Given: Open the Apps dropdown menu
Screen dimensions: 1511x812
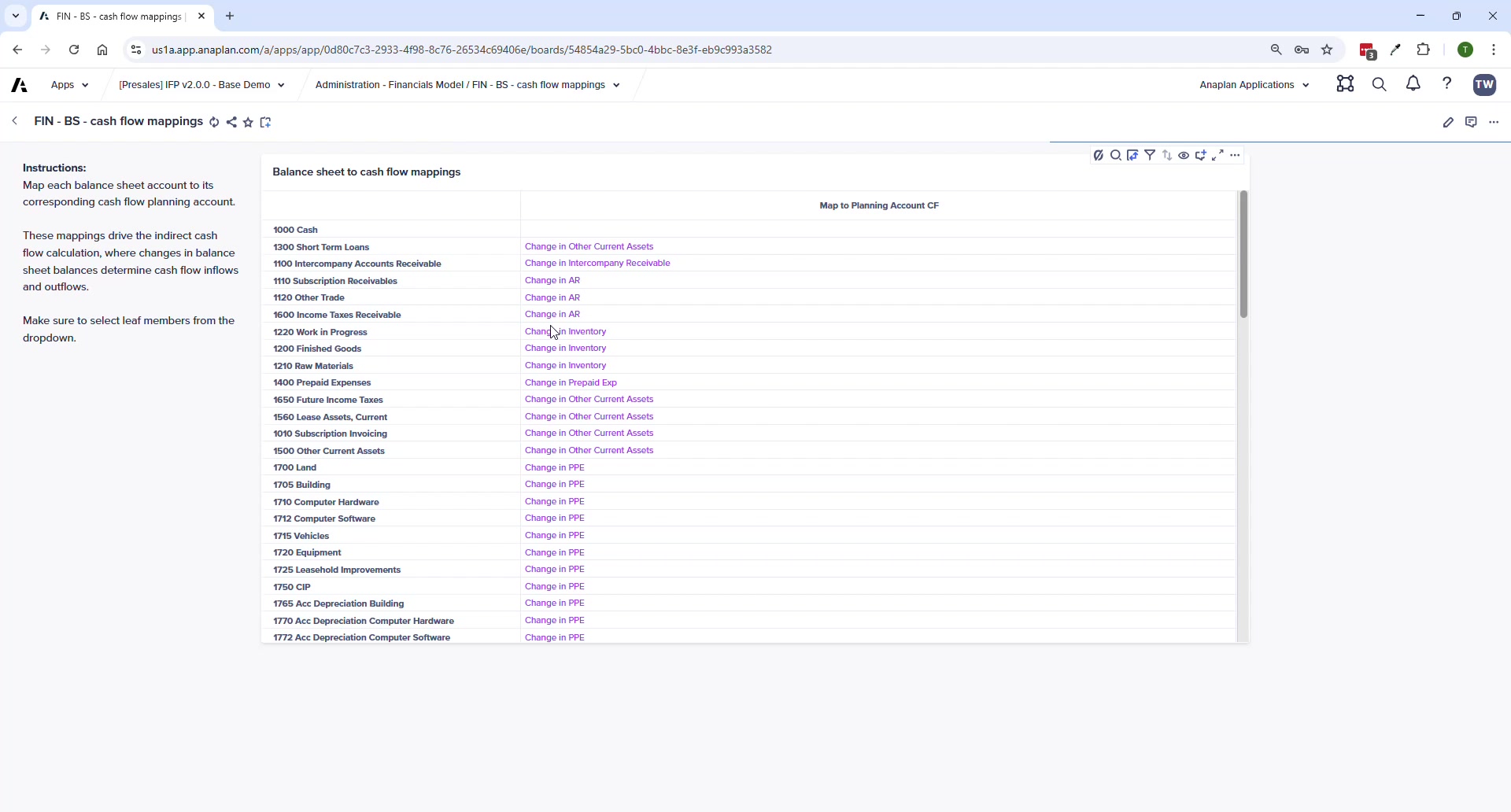Looking at the screenshot, I should click(x=70, y=85).
